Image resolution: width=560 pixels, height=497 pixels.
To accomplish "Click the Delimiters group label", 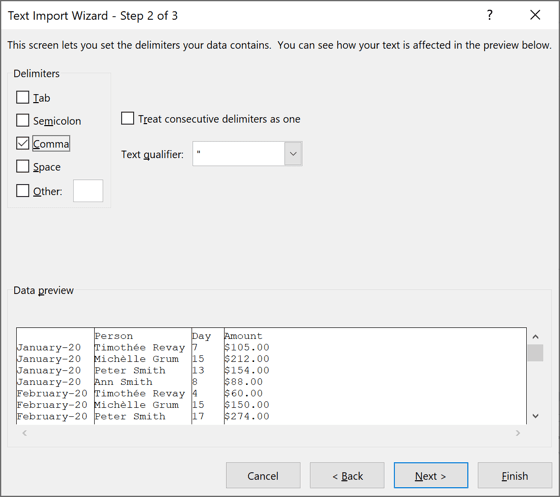I will (36, 73).
